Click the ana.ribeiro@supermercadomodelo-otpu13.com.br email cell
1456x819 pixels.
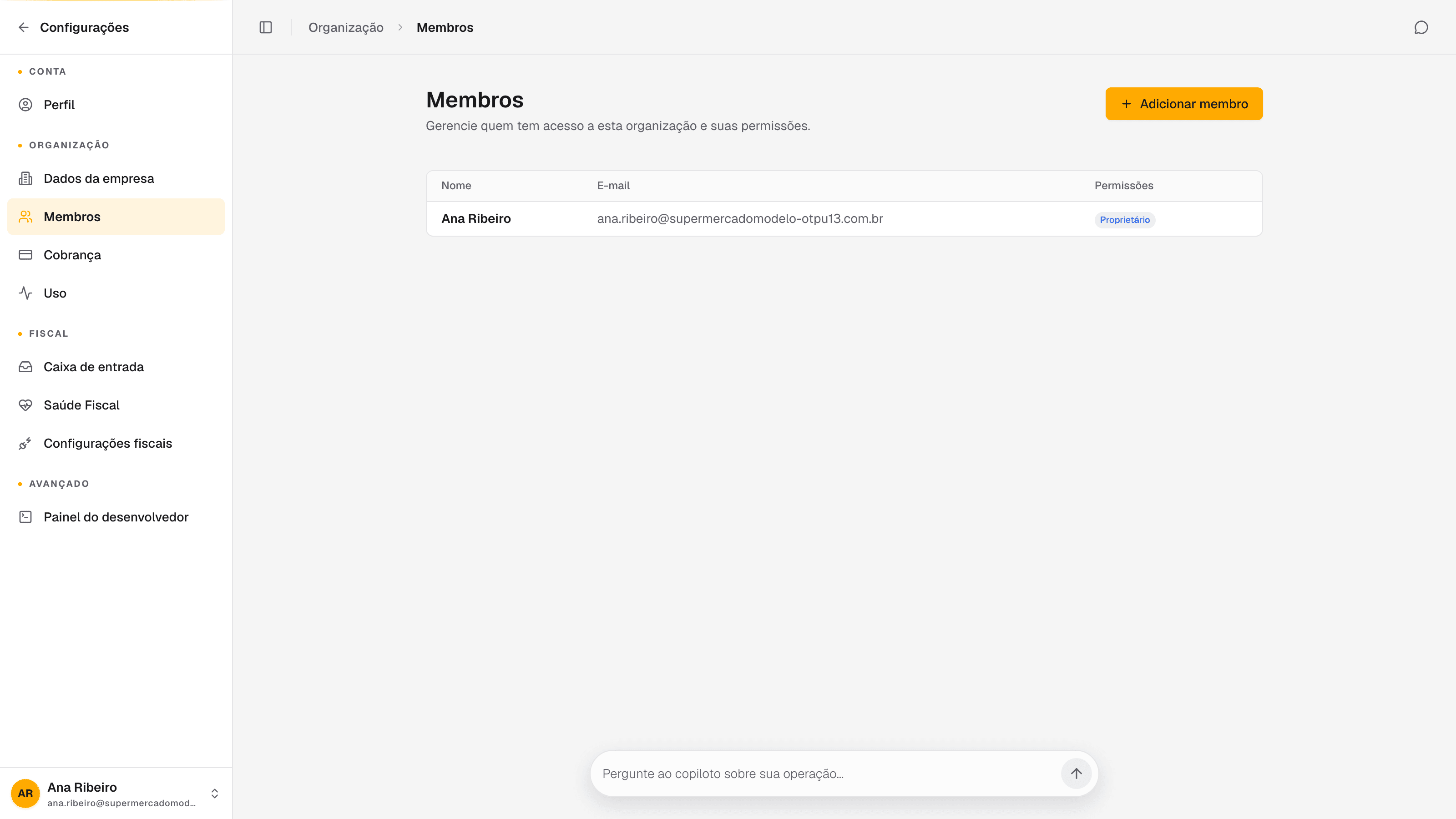[x=740, y=219]
